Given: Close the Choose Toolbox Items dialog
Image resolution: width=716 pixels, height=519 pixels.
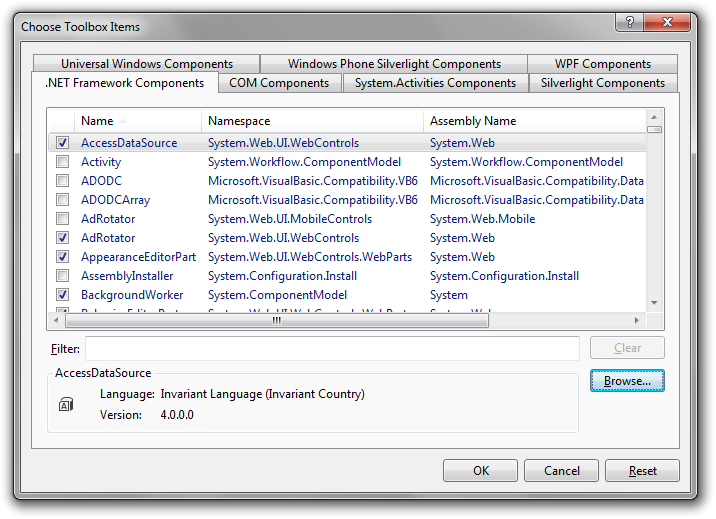Looking at the screenshot, I should click(x=667, y=22).
